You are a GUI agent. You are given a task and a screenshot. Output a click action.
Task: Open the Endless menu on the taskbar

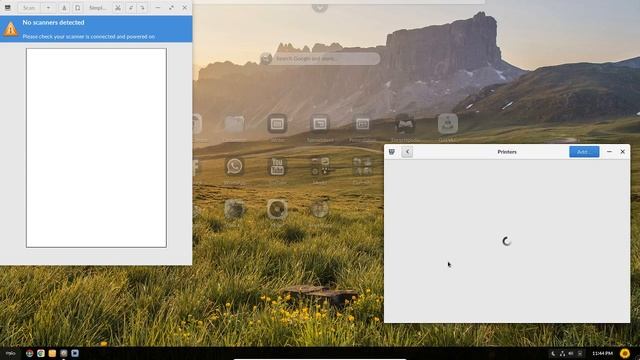pos(10,353)
